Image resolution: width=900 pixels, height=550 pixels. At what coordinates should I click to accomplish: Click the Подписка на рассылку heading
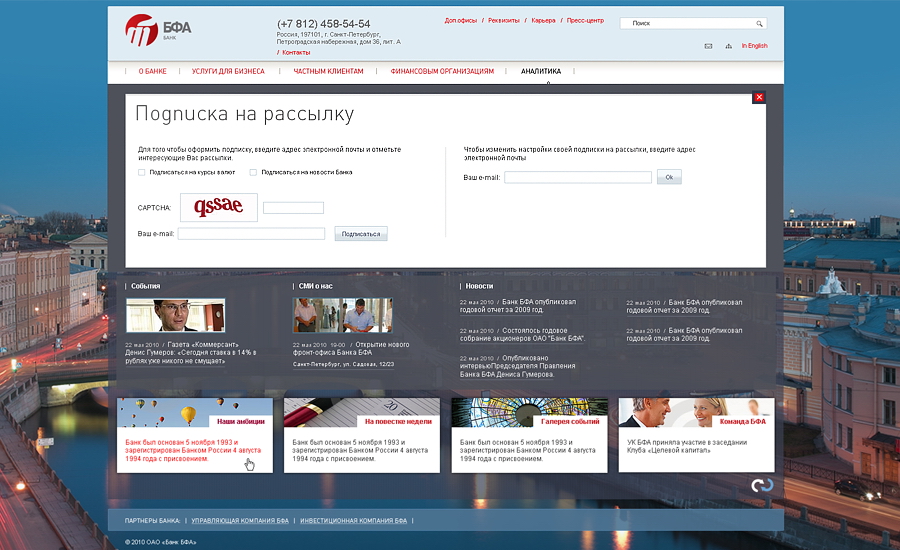[x=245, y=114]
